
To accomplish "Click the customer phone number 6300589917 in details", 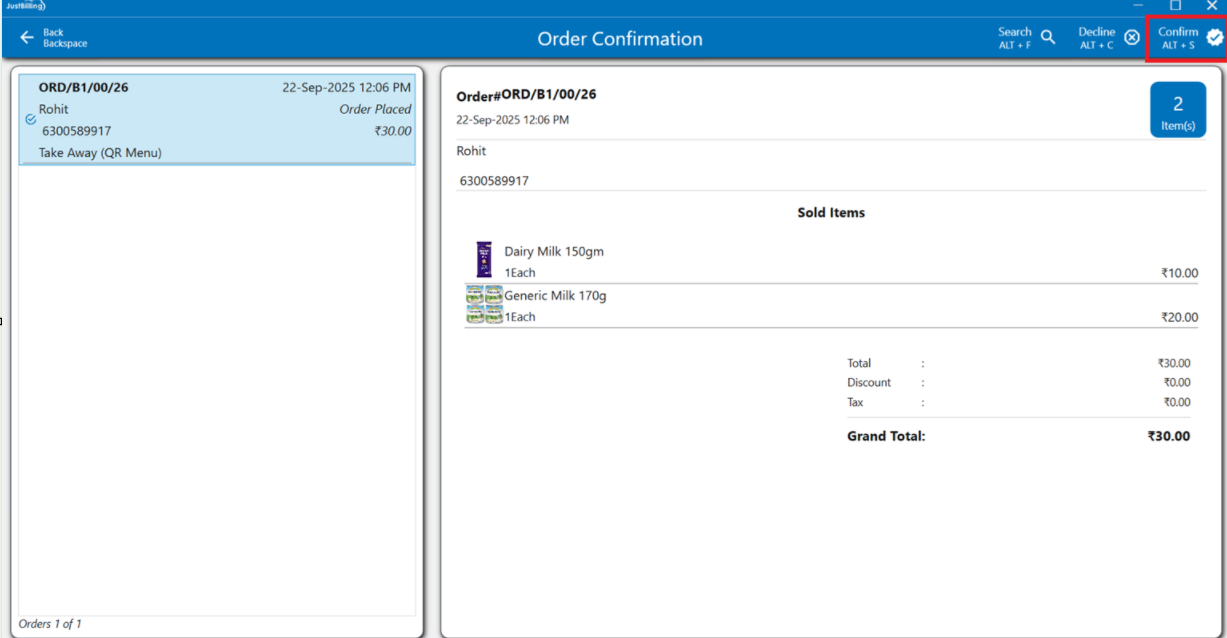I will [494, 181].
